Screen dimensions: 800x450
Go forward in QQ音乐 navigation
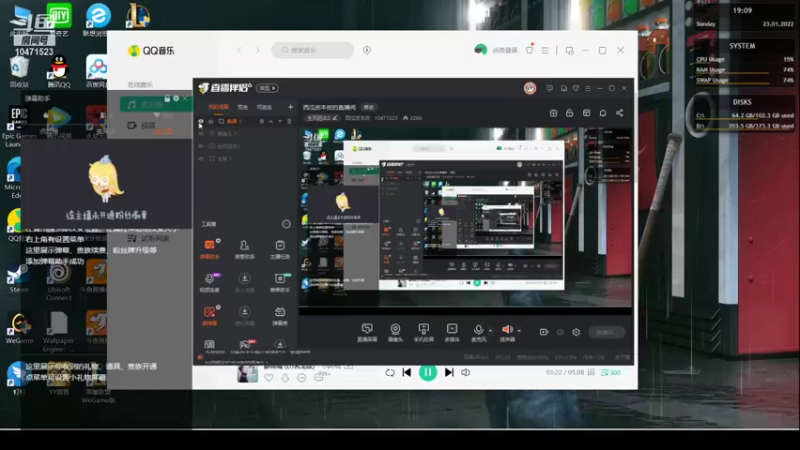[x=258, y=50]
